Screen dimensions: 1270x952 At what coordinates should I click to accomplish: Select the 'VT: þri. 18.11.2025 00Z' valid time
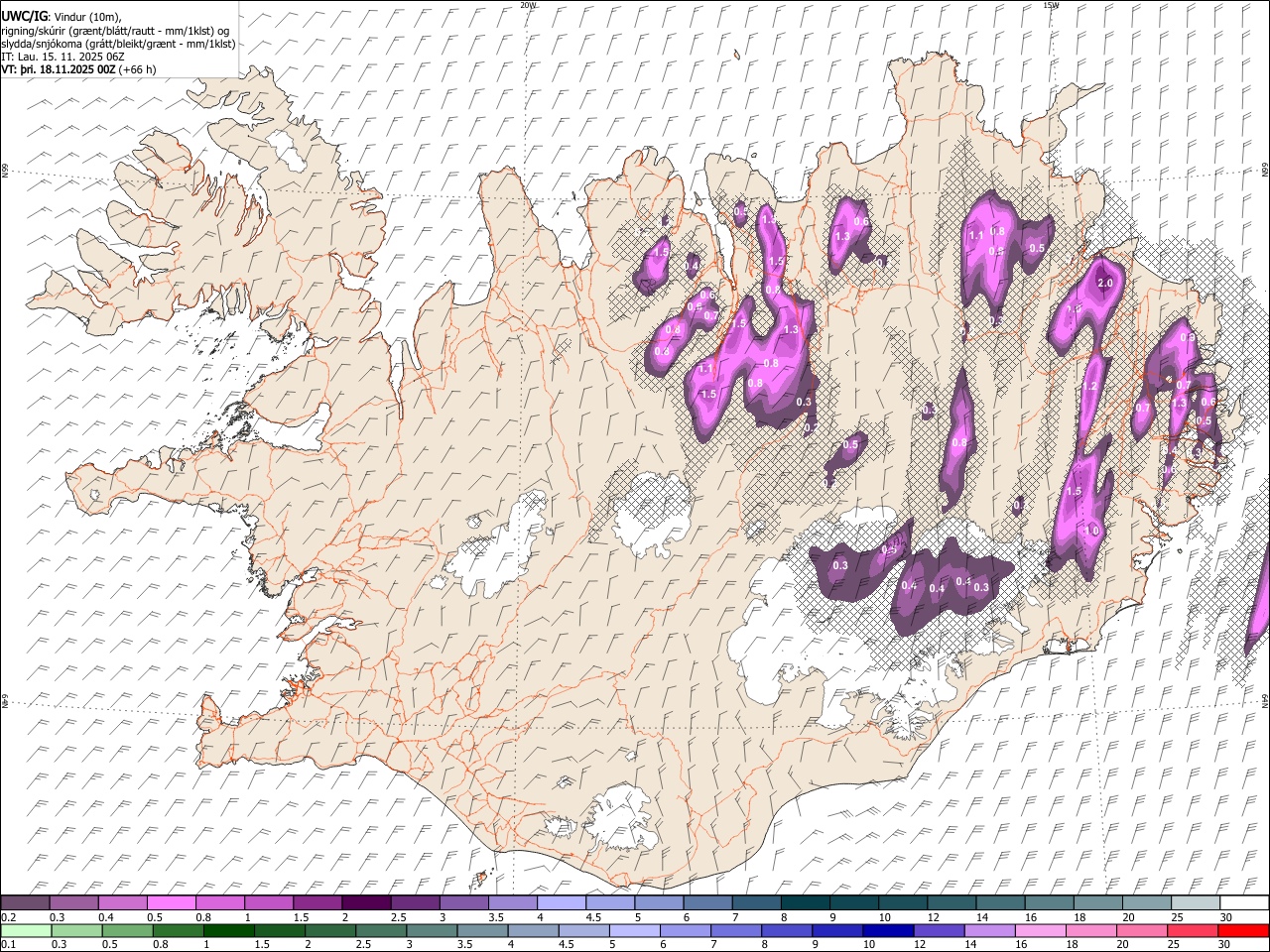[x=59, y=69]
